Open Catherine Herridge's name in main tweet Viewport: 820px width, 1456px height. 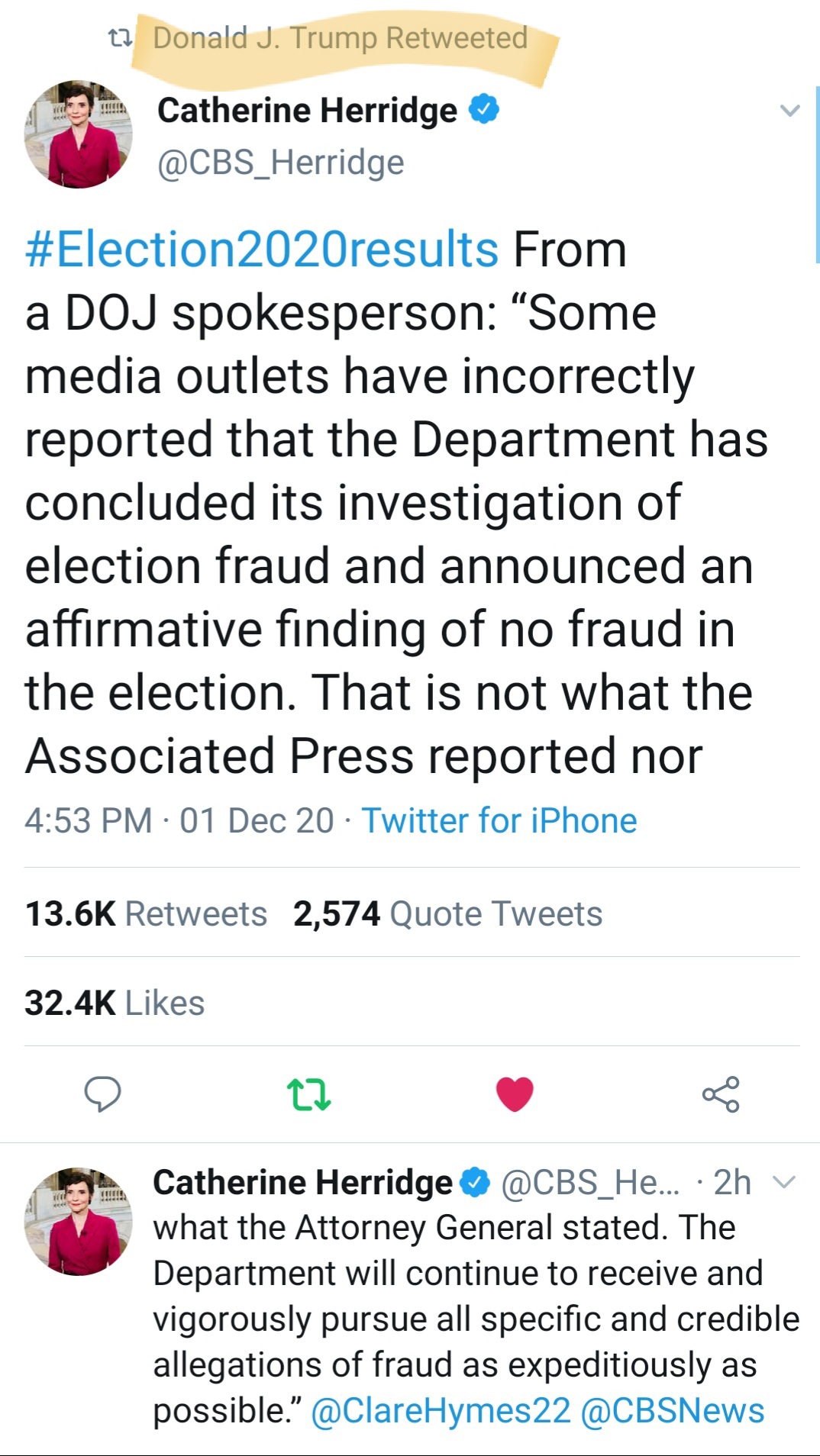pos(307,111)
